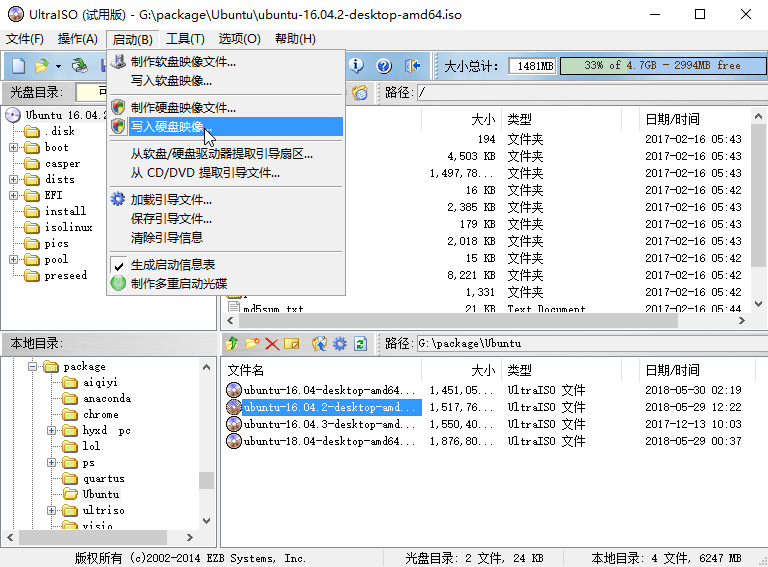This screenshot has width=768, height=567.
Task: Click the Ubuntu 16.04 disc root tree node
Action: tap(64, 115)
